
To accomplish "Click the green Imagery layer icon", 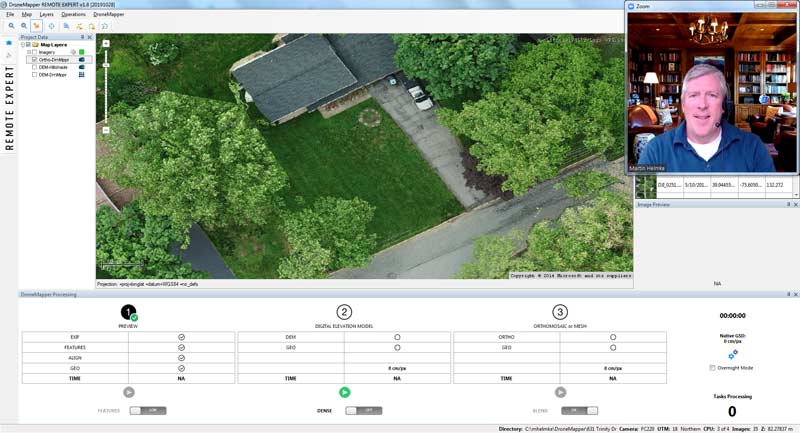I will pyautogui.click(x=82, y=52).
